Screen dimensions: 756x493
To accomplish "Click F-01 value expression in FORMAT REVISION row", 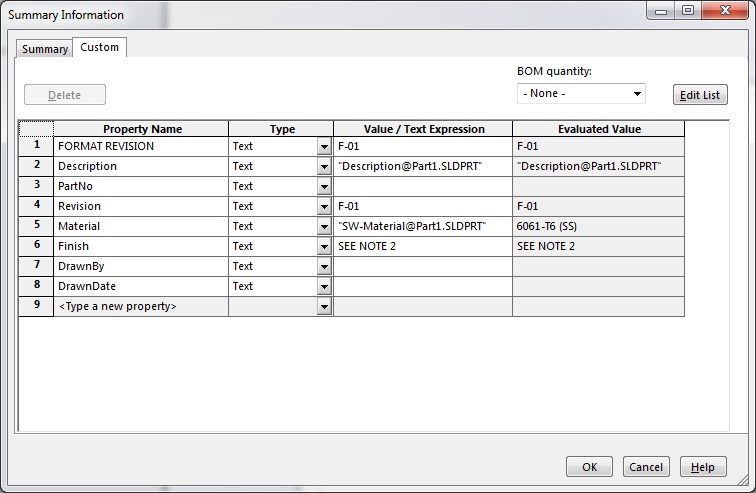I will pos(423,147).
